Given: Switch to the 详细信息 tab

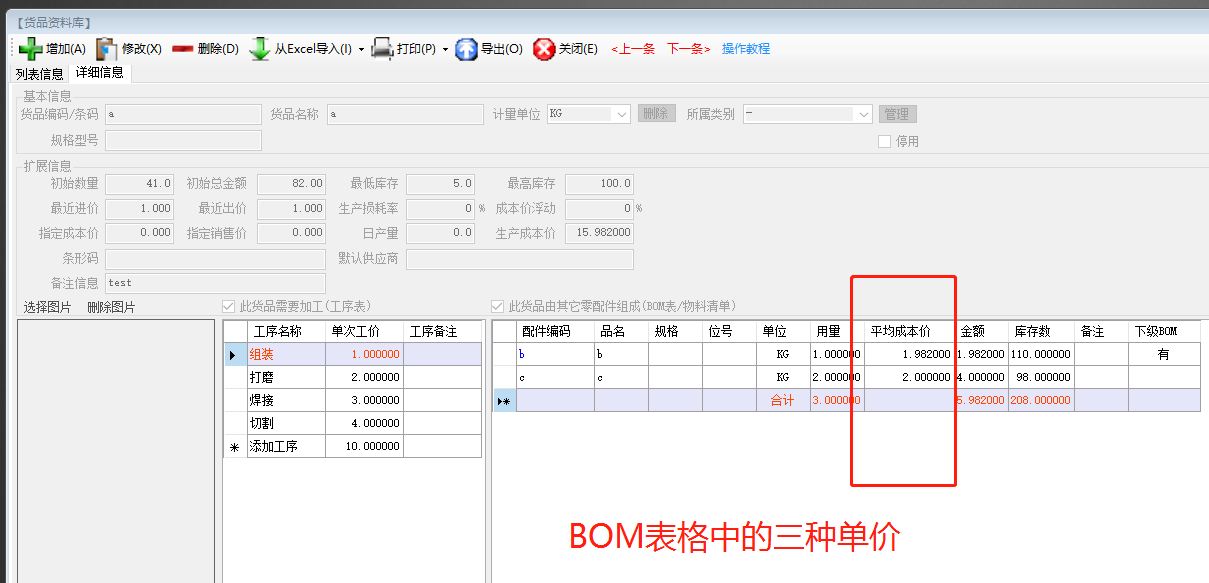Looking at the screenshot, I should click(x=99, y=73).
